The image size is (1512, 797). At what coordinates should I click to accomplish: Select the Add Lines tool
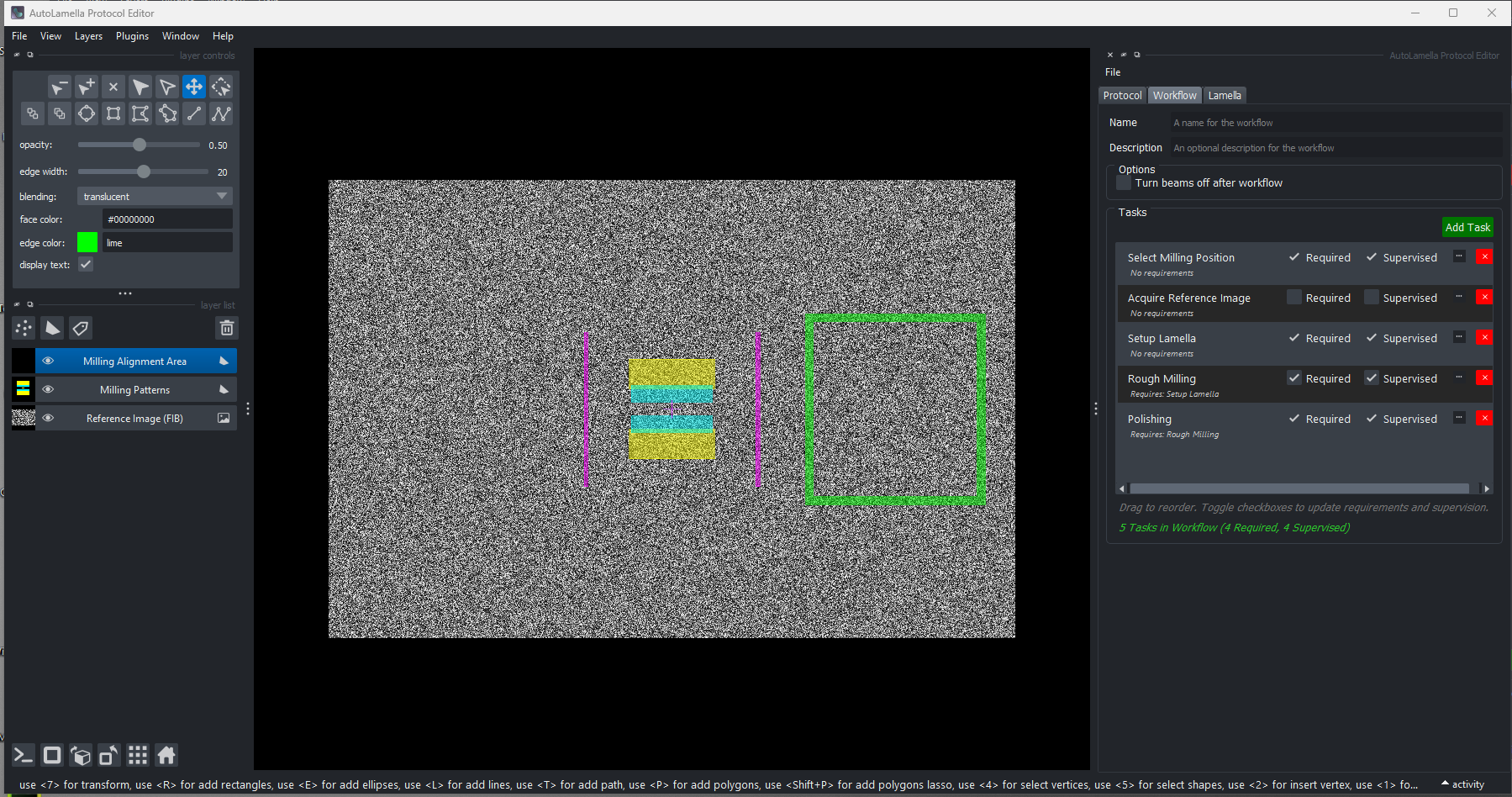tap(194, 113)
